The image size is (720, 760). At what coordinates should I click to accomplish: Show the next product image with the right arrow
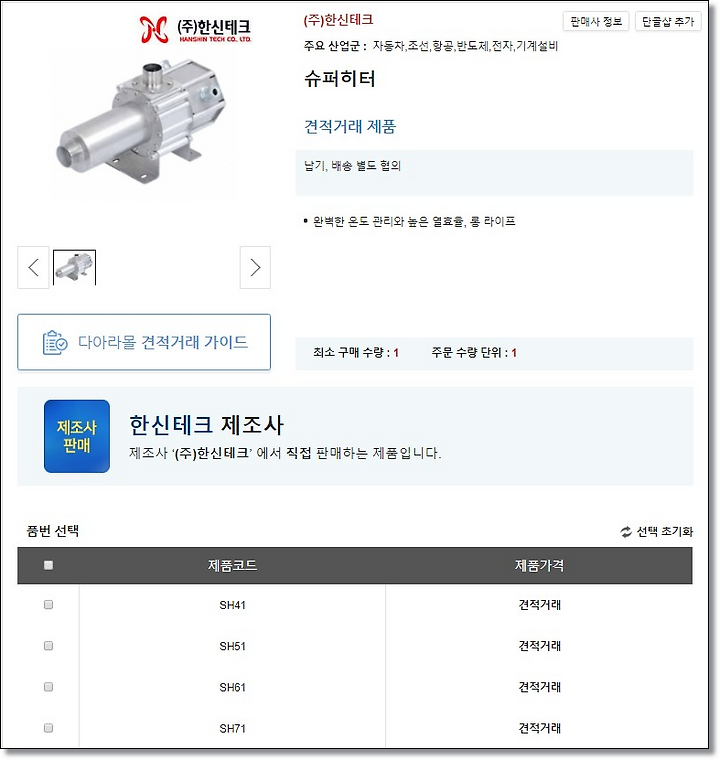pos(255,268)
